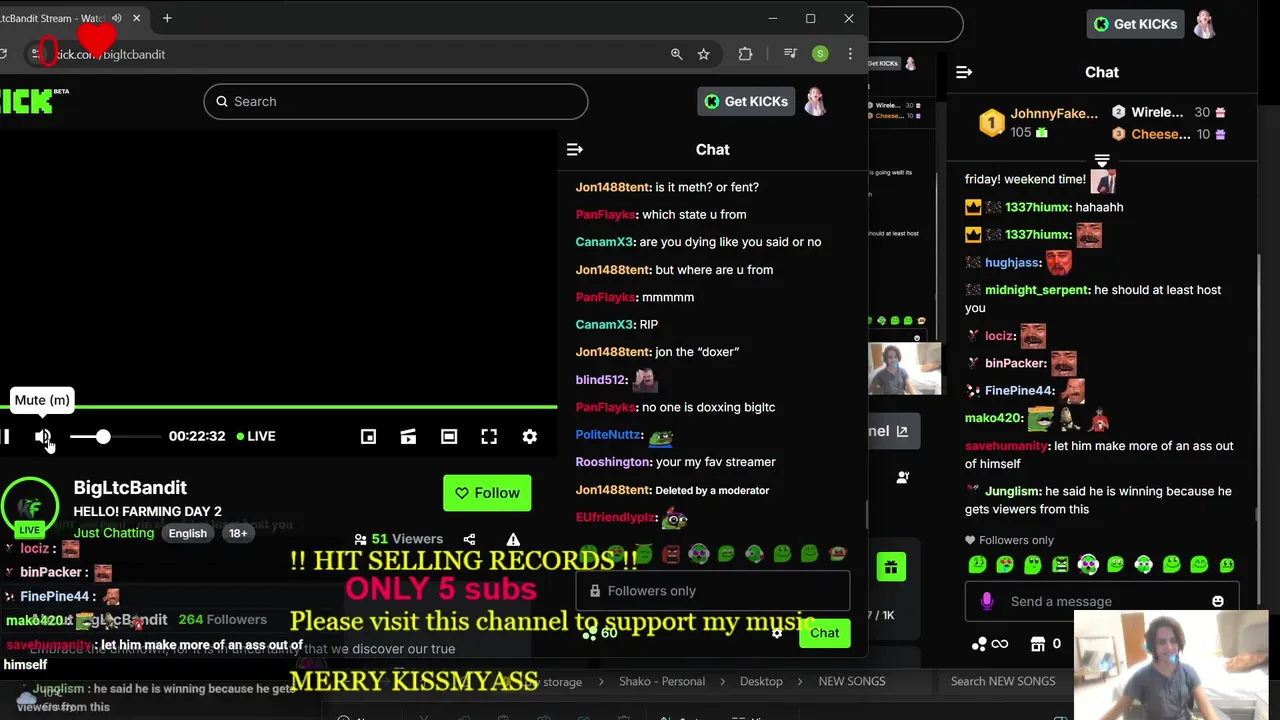Open midnight_serpent username in background chat
Viewport: 1280px width, 720px height.
1036,290
